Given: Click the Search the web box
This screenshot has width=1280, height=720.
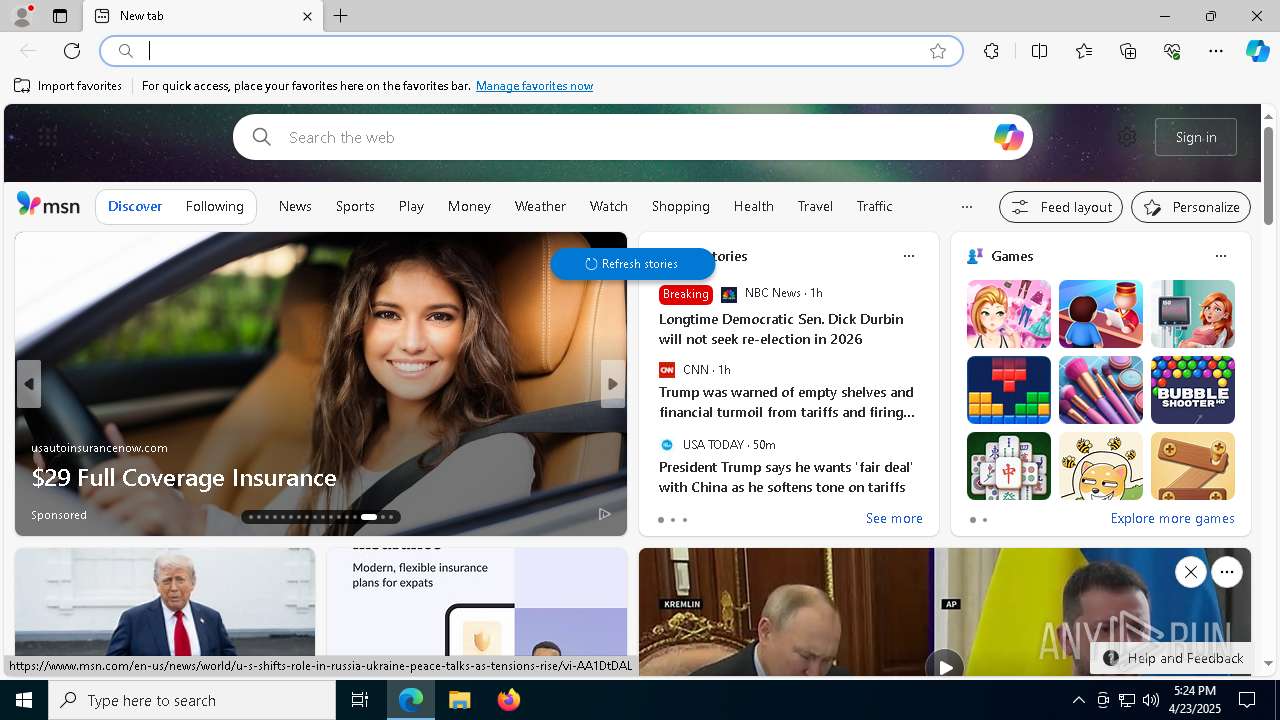Looking at the screenshot, I should (x=632, y=137).
